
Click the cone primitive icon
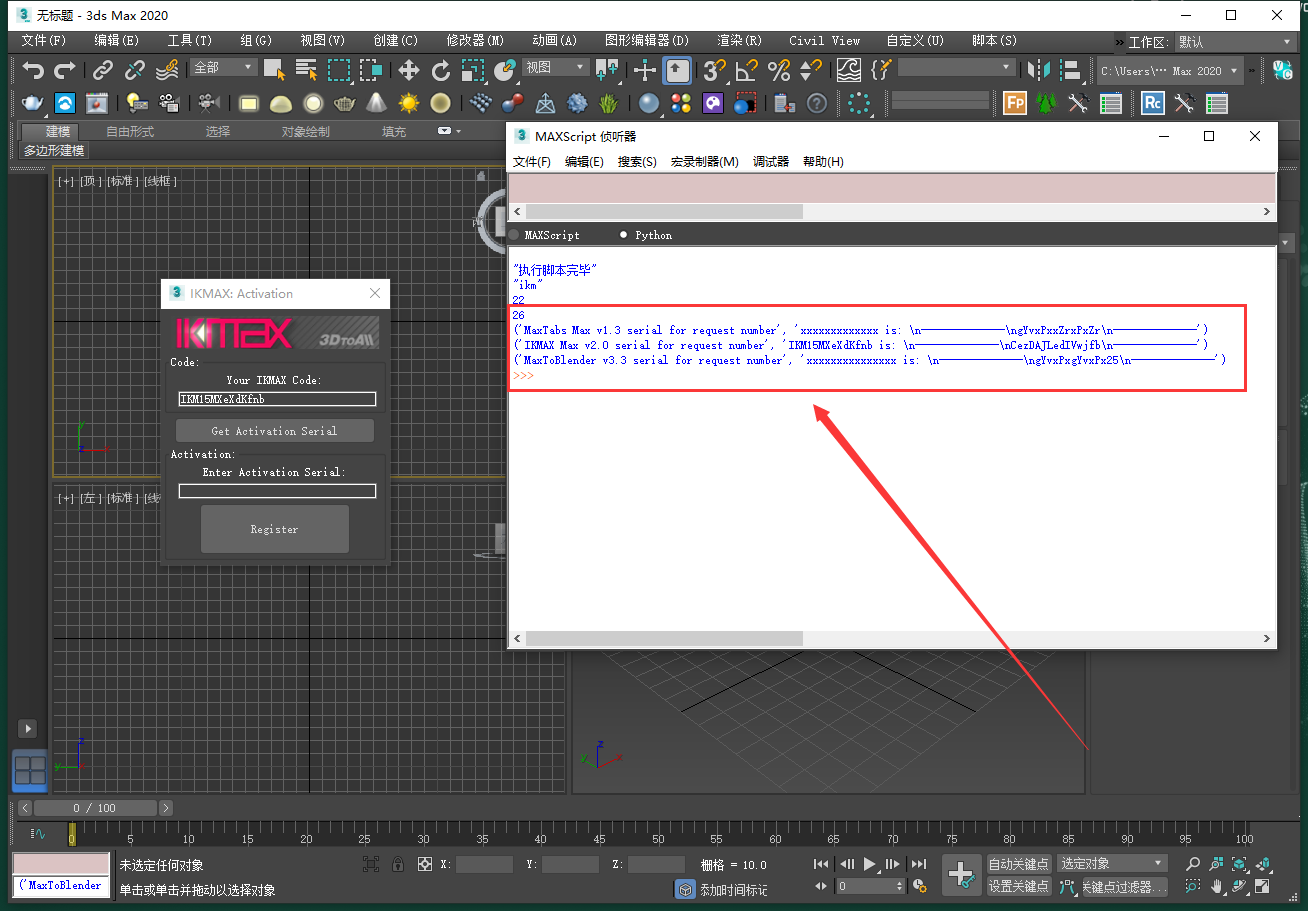[x=377, y=103]
